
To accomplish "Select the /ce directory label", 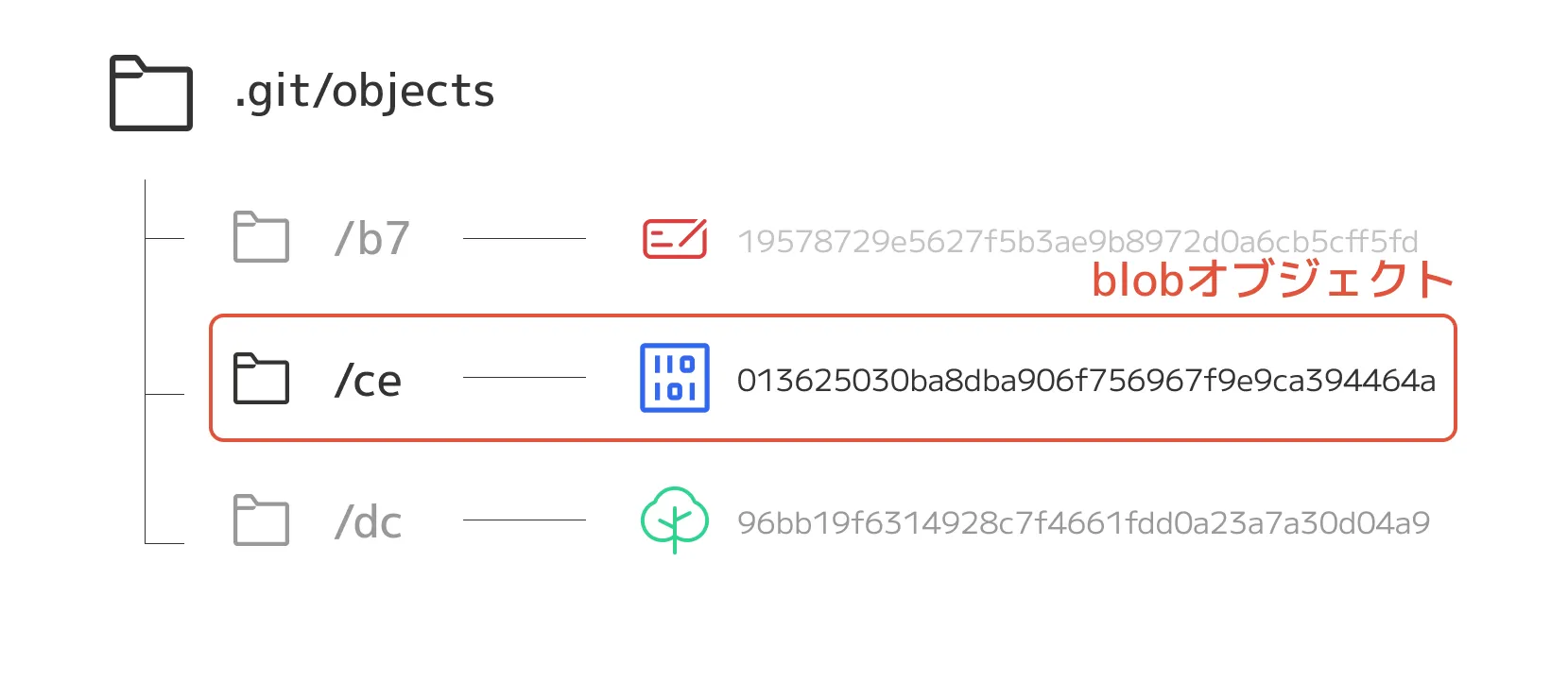I will [369, 381].
